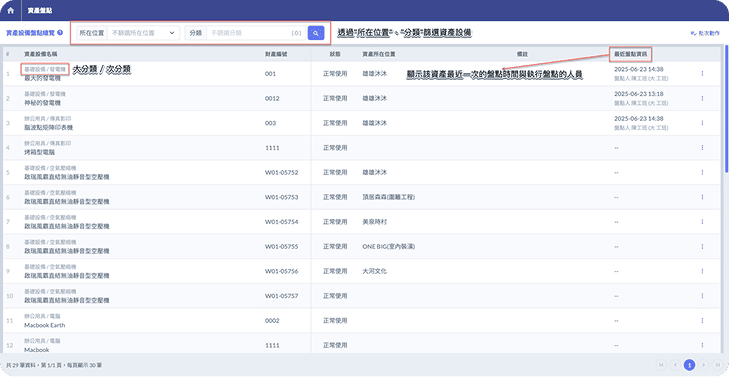729x377 pixels.
Task: Open row menu for asset W01-05757
Action: click(x=702, y=296)
